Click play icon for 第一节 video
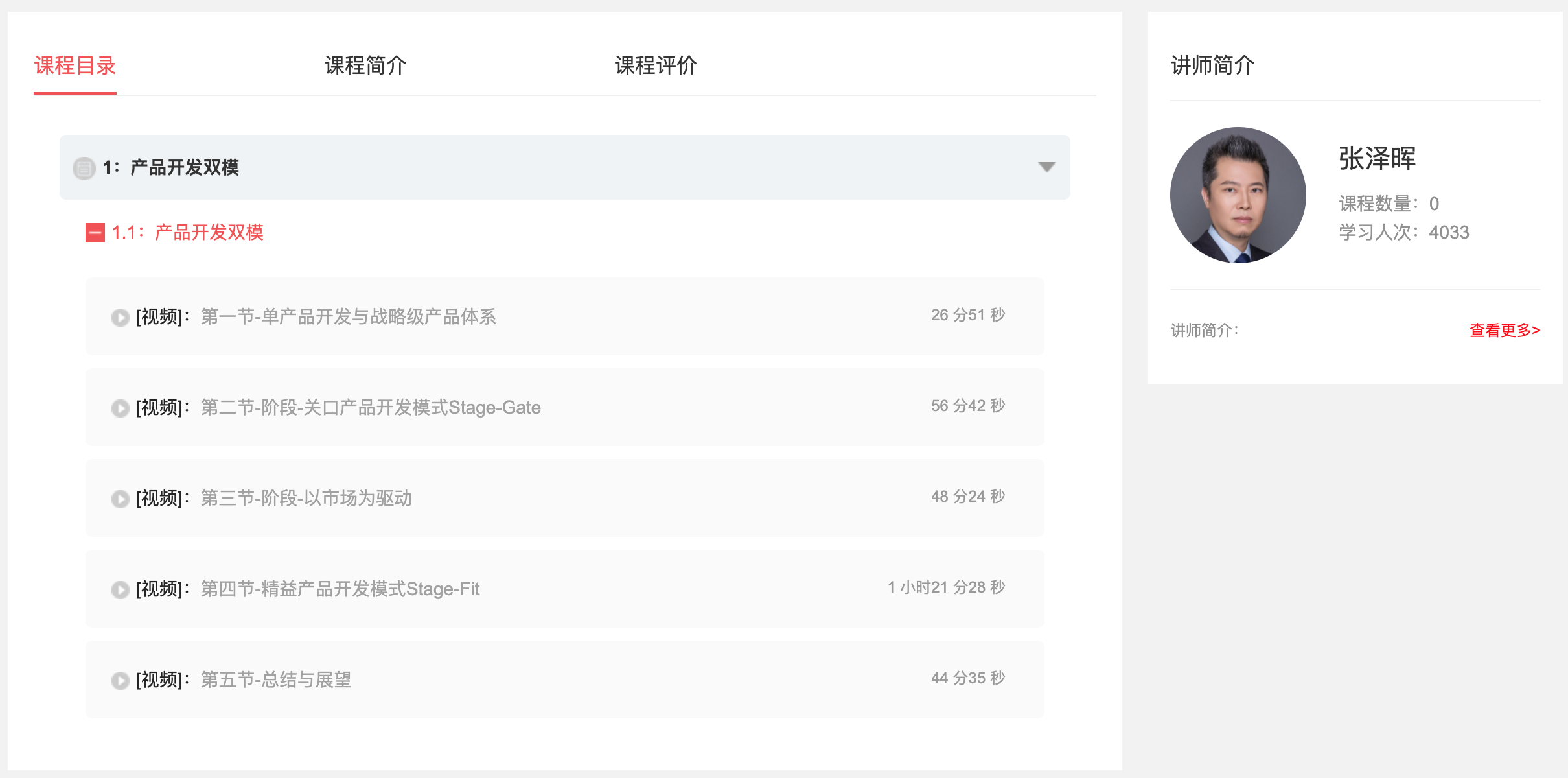Screen dimensions: 1568x778 pyautogui.click(x=121, y=317)
